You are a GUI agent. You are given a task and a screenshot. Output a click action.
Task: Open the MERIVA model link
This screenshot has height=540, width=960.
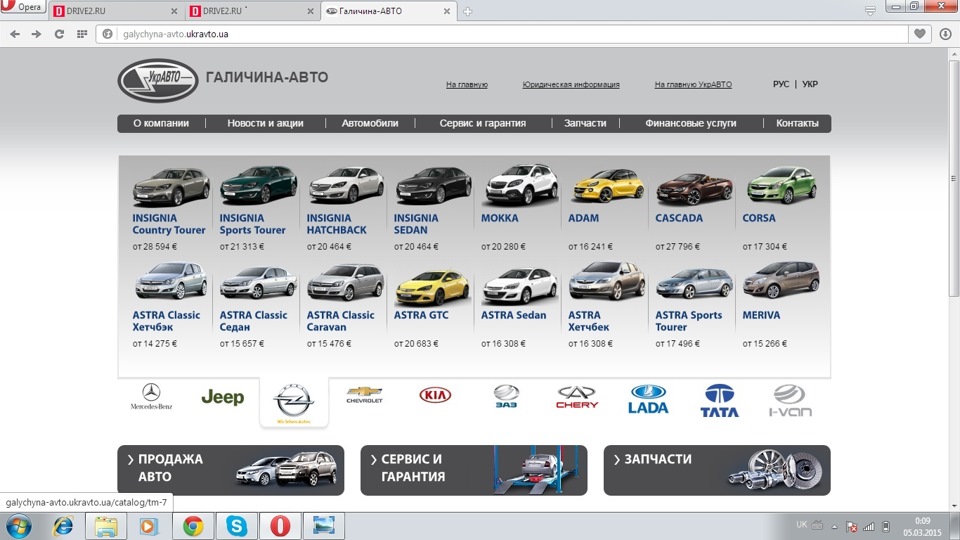tap(761, 315)
